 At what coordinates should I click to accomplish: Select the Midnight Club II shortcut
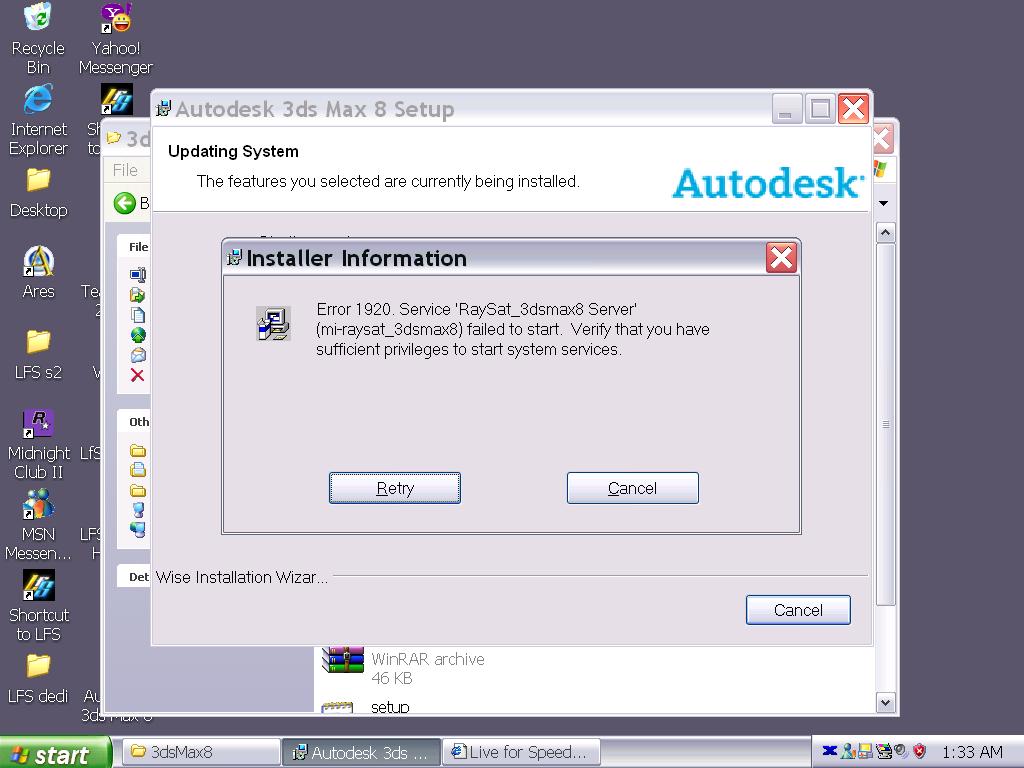[x=38, y=444]
